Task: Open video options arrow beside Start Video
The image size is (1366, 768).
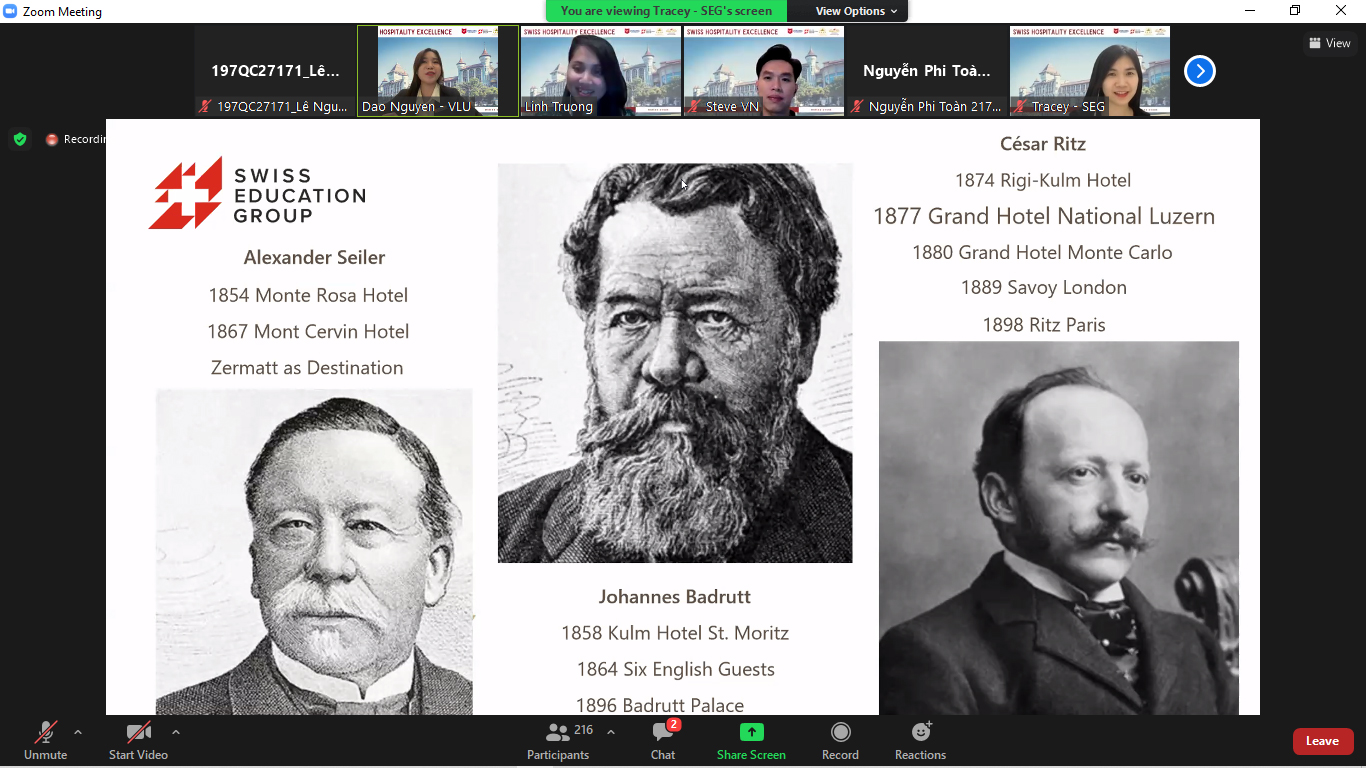Action: (x=176, y=732)
